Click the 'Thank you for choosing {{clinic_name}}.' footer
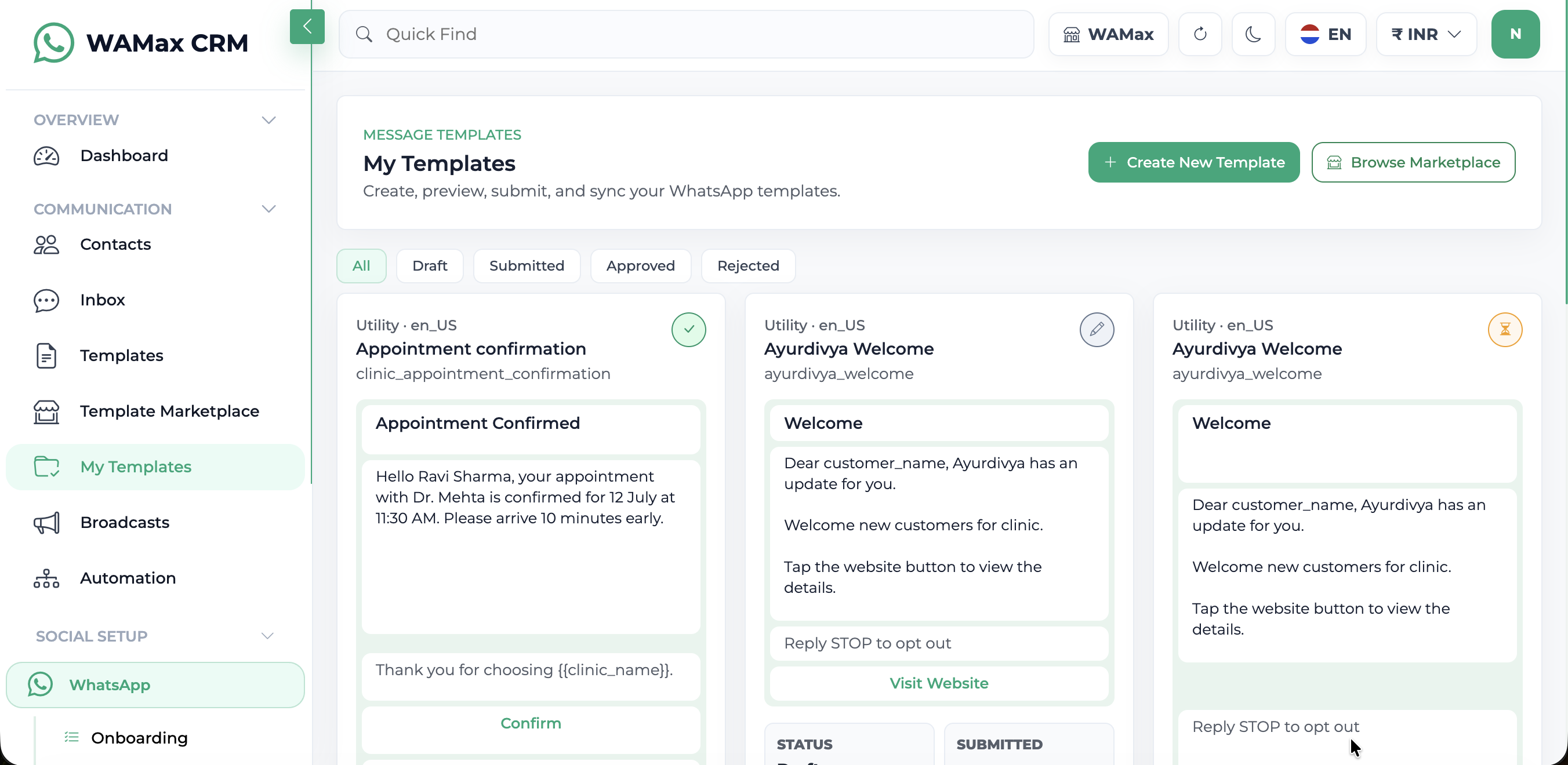The image size is (1568, 765). pyautogui.click(x=524, y=670)
